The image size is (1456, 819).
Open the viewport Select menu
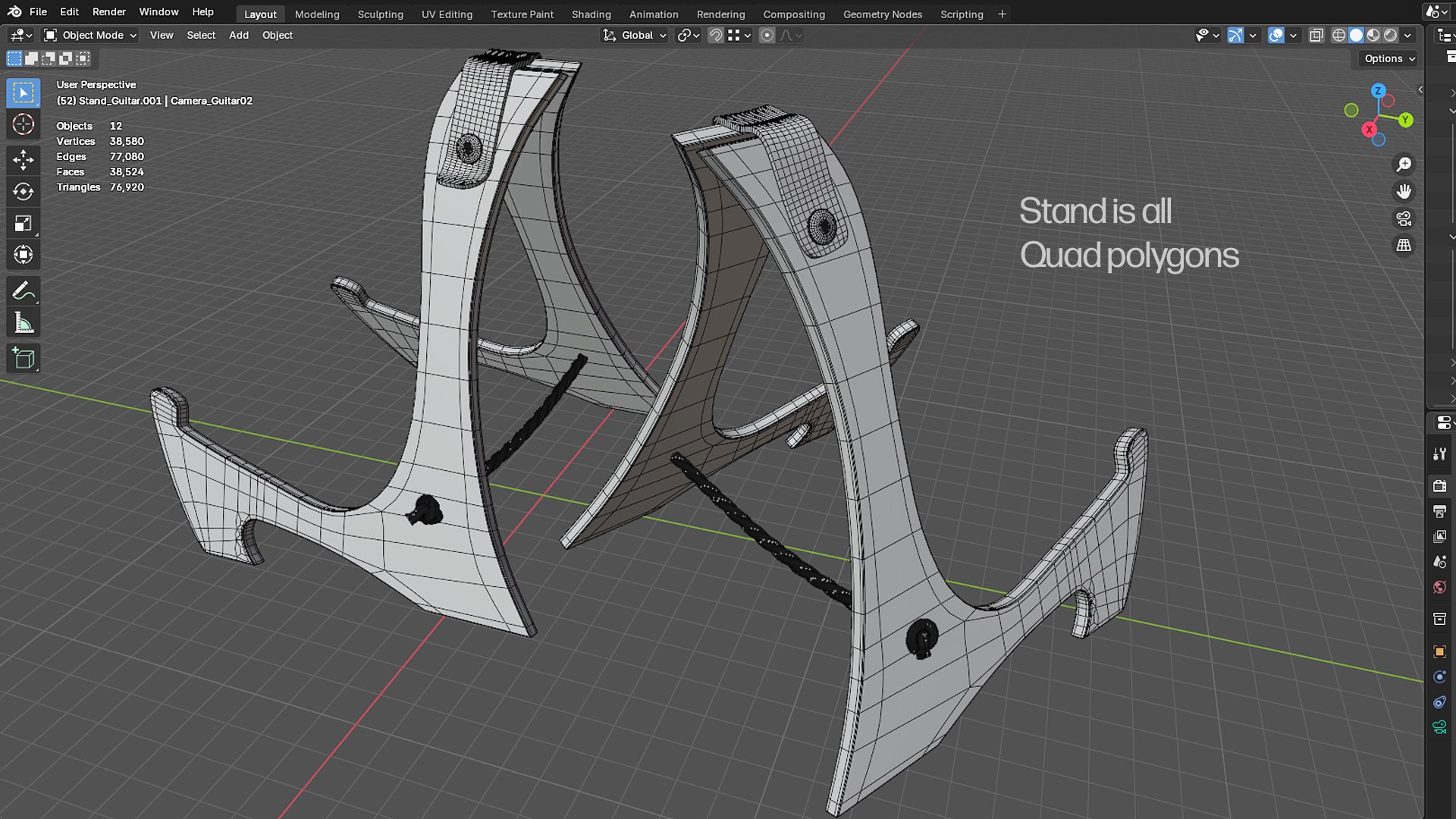coord(201,35)
